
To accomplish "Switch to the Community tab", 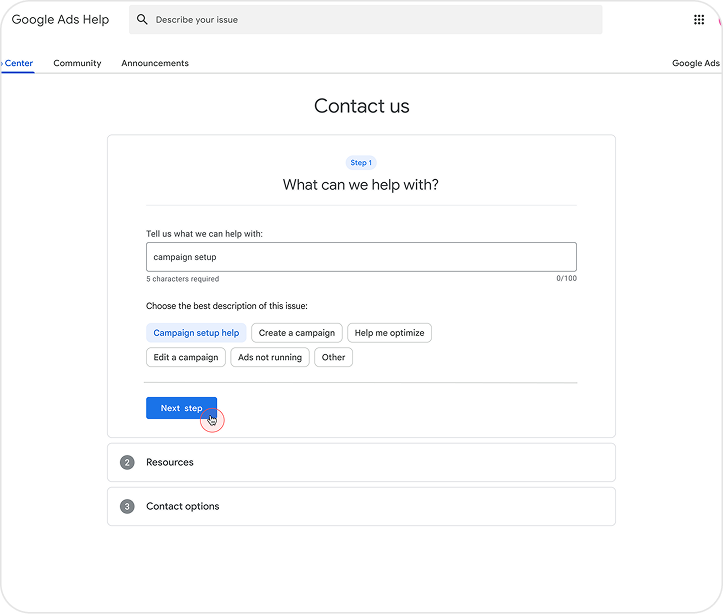I will (77, 63).
